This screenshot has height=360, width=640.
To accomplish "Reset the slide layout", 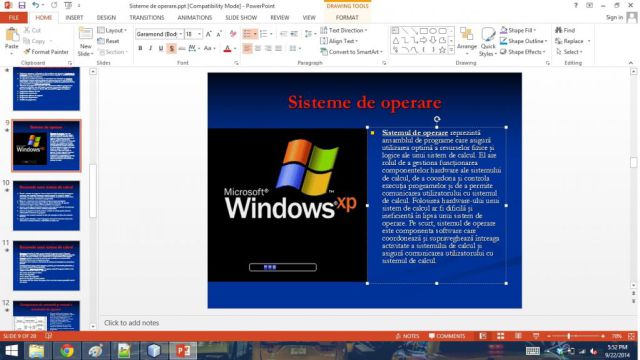I will [x=108, y=41].
